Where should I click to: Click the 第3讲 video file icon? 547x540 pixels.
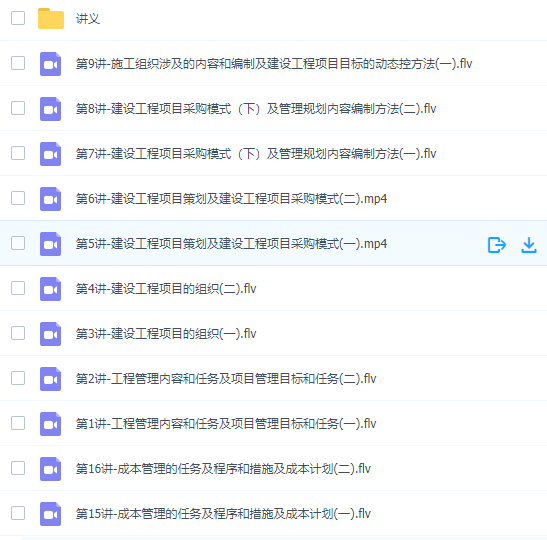pos(51,334)
